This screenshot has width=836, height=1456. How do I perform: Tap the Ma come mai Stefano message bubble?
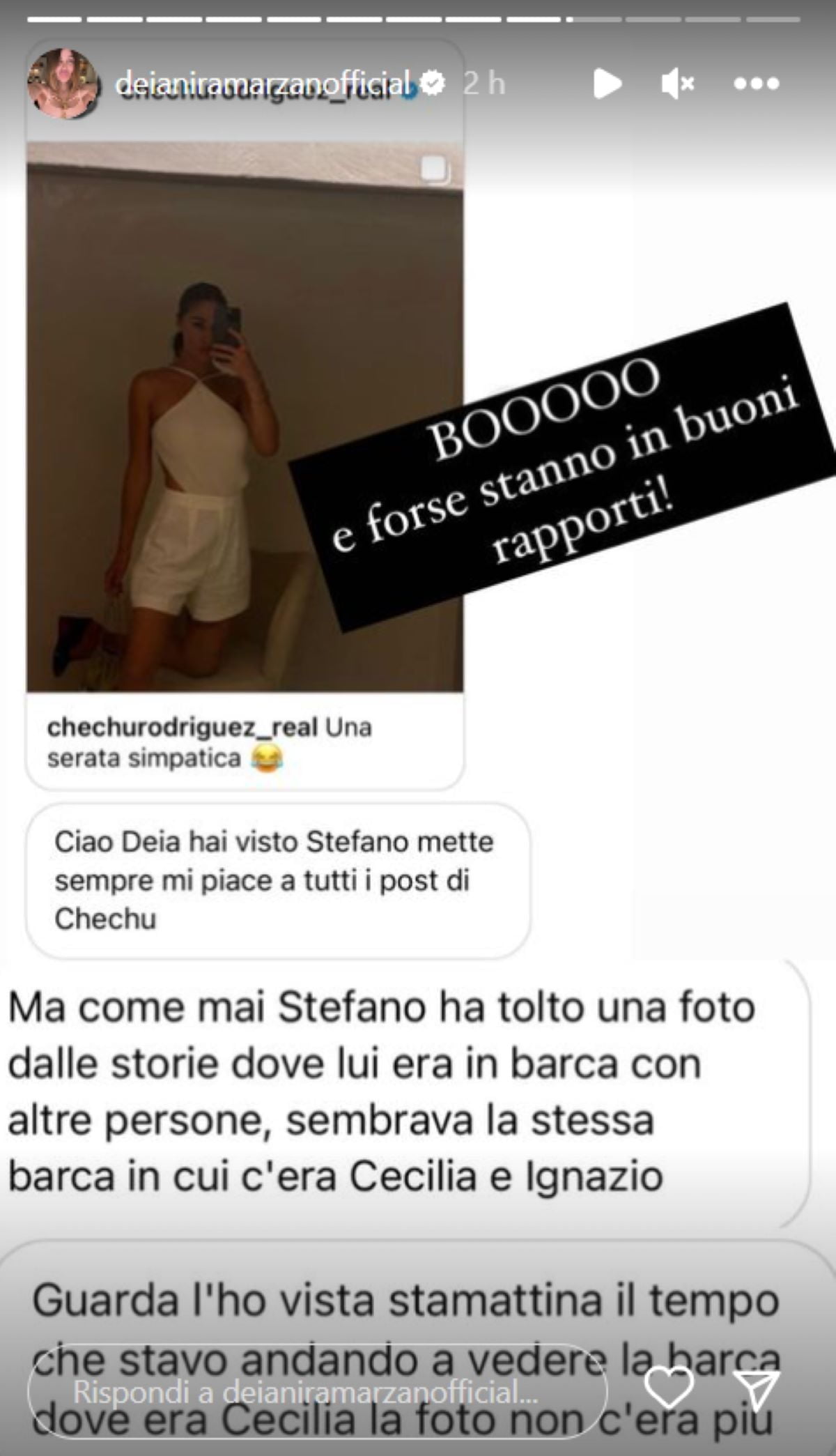[x=406, y=1092]
